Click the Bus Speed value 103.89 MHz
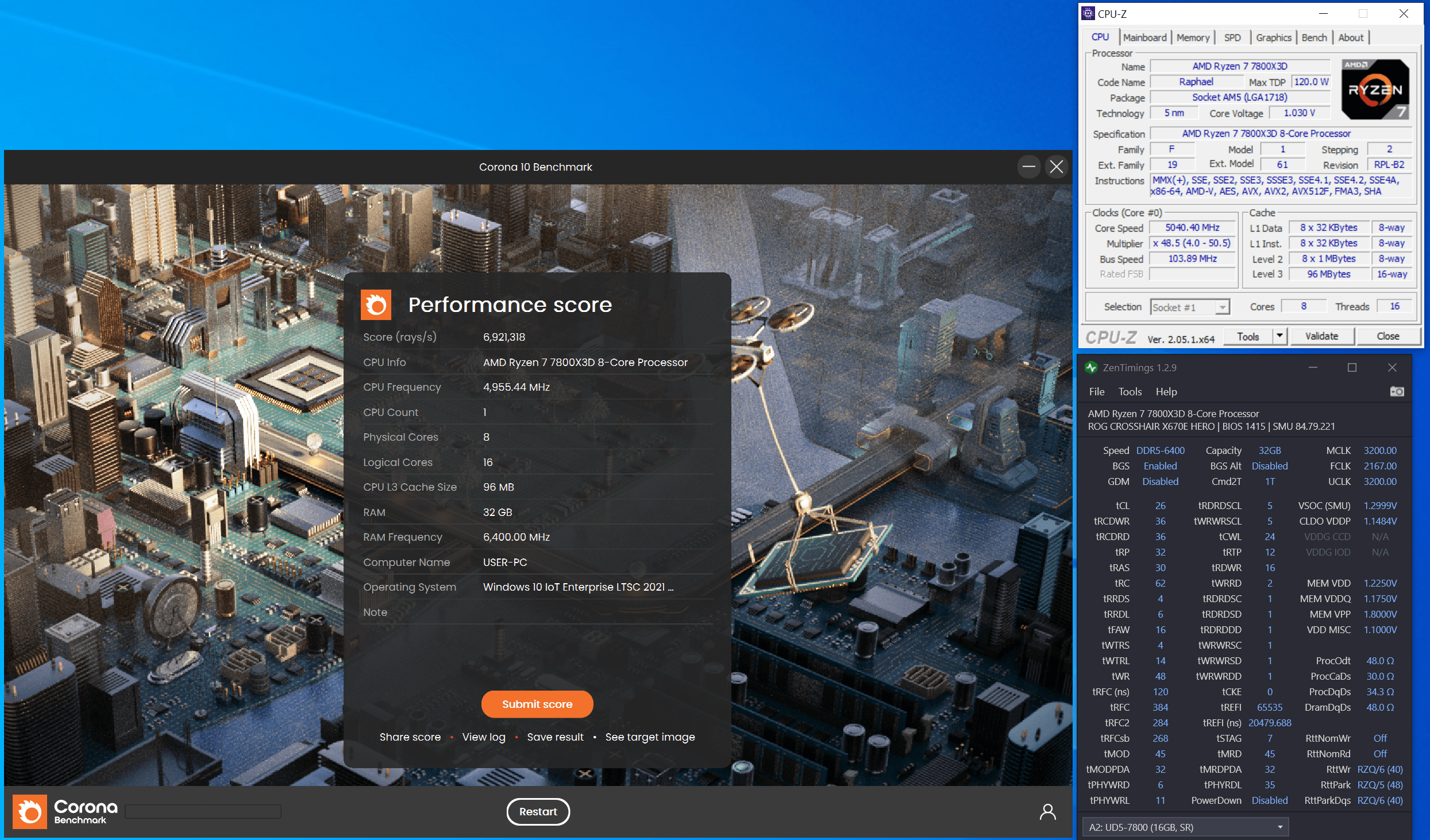Viewport: 1430px width, 840px height. pos(1193,259)
